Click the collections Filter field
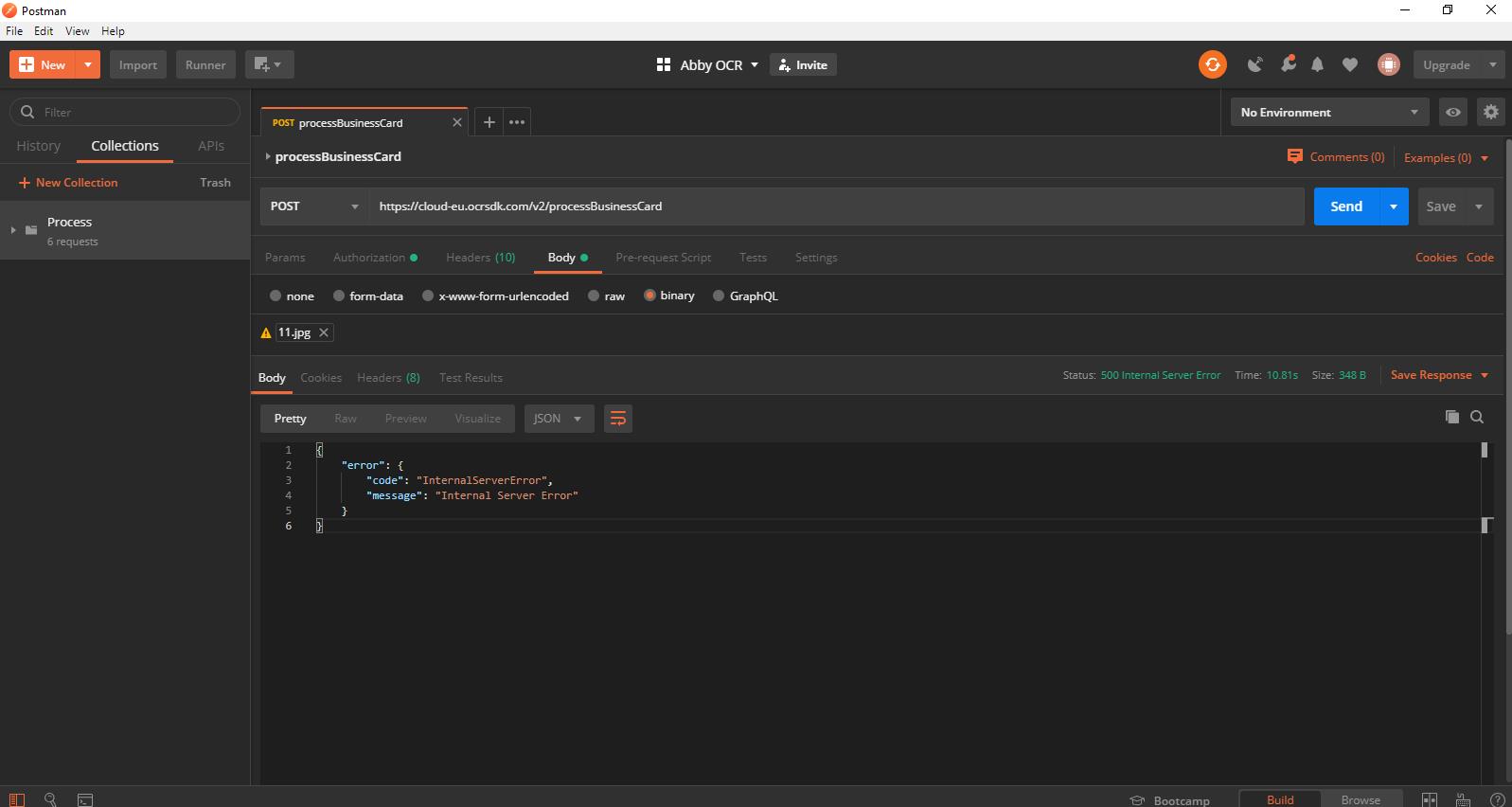Image resolution: width=1512 pixels, height=807 pixels. coord(125,112)
